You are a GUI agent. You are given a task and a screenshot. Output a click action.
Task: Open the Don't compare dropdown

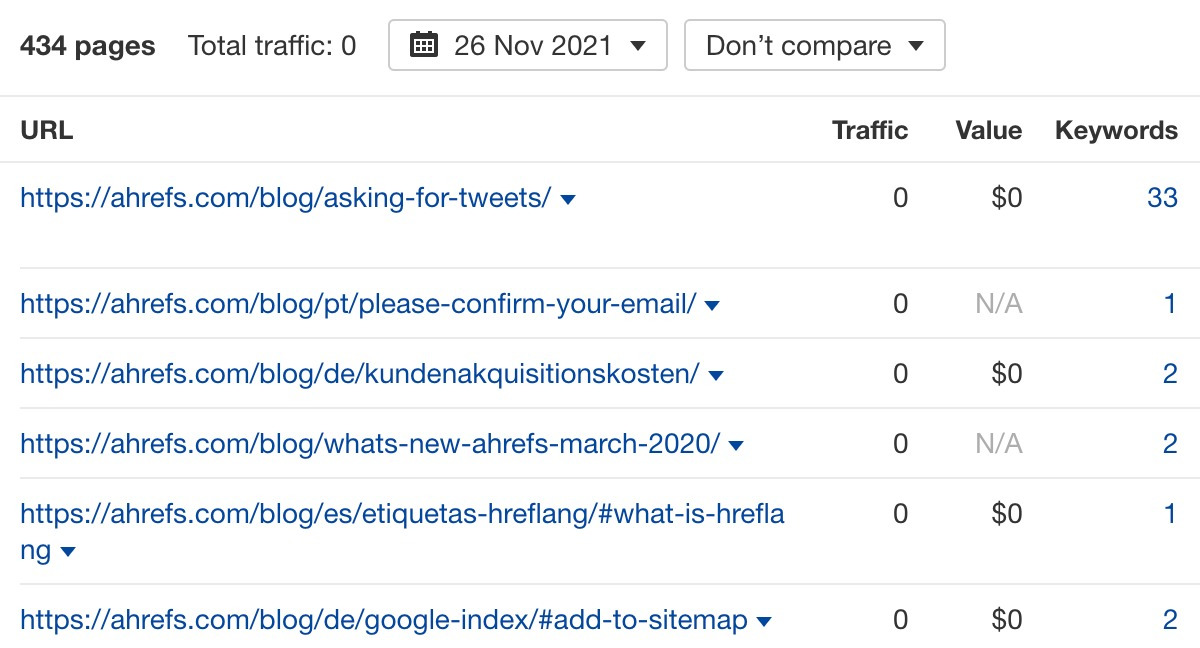pyautogui.click(x=812, y=44)
